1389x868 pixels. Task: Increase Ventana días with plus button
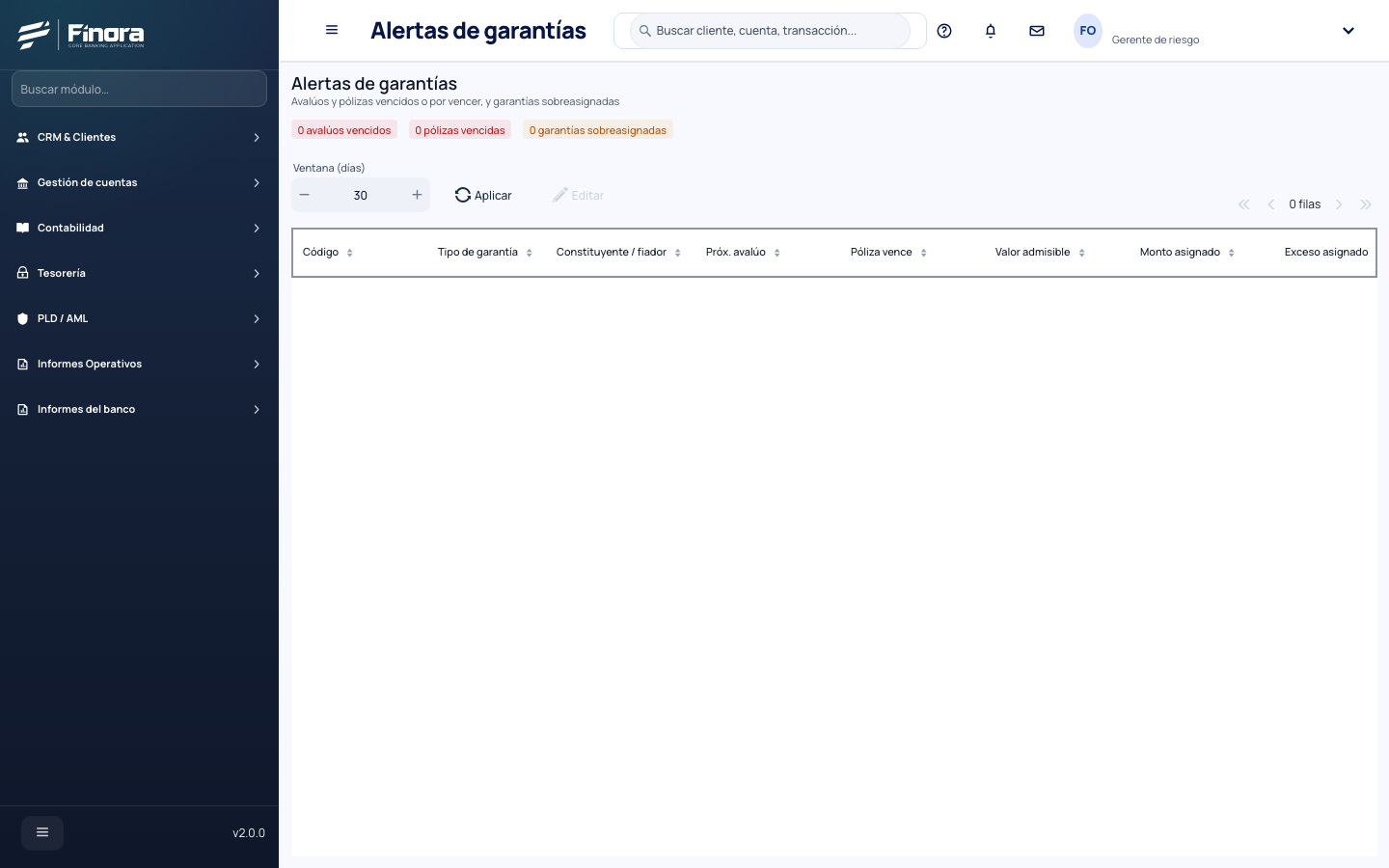point(417,195)
